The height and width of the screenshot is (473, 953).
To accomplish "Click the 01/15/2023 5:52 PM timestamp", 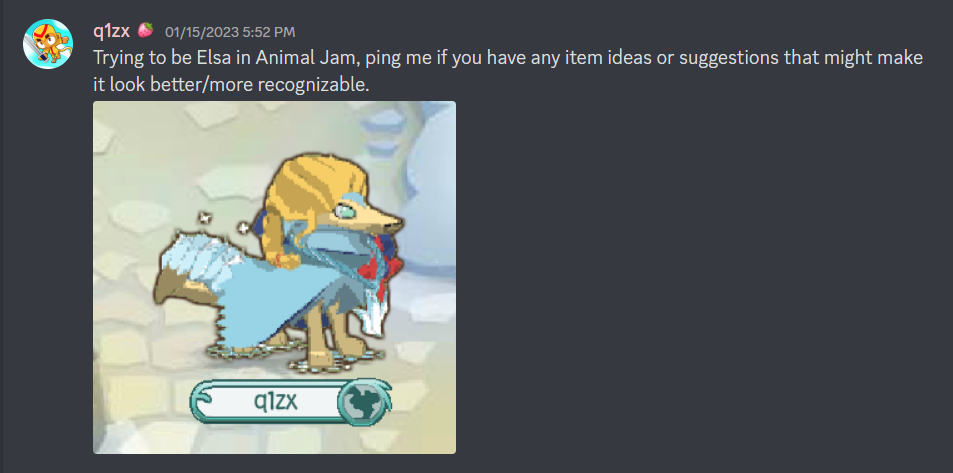I will click(230, 32).
